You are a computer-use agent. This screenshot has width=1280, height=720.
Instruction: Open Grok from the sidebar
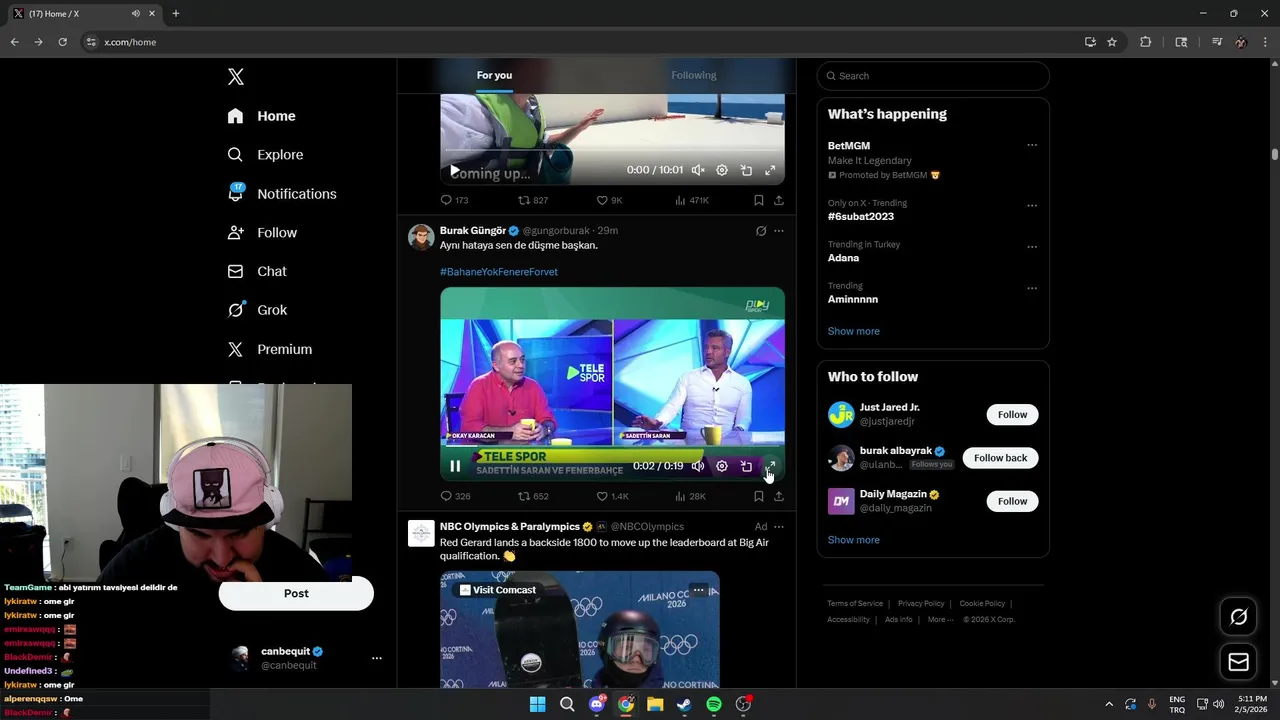pos(257,310)
